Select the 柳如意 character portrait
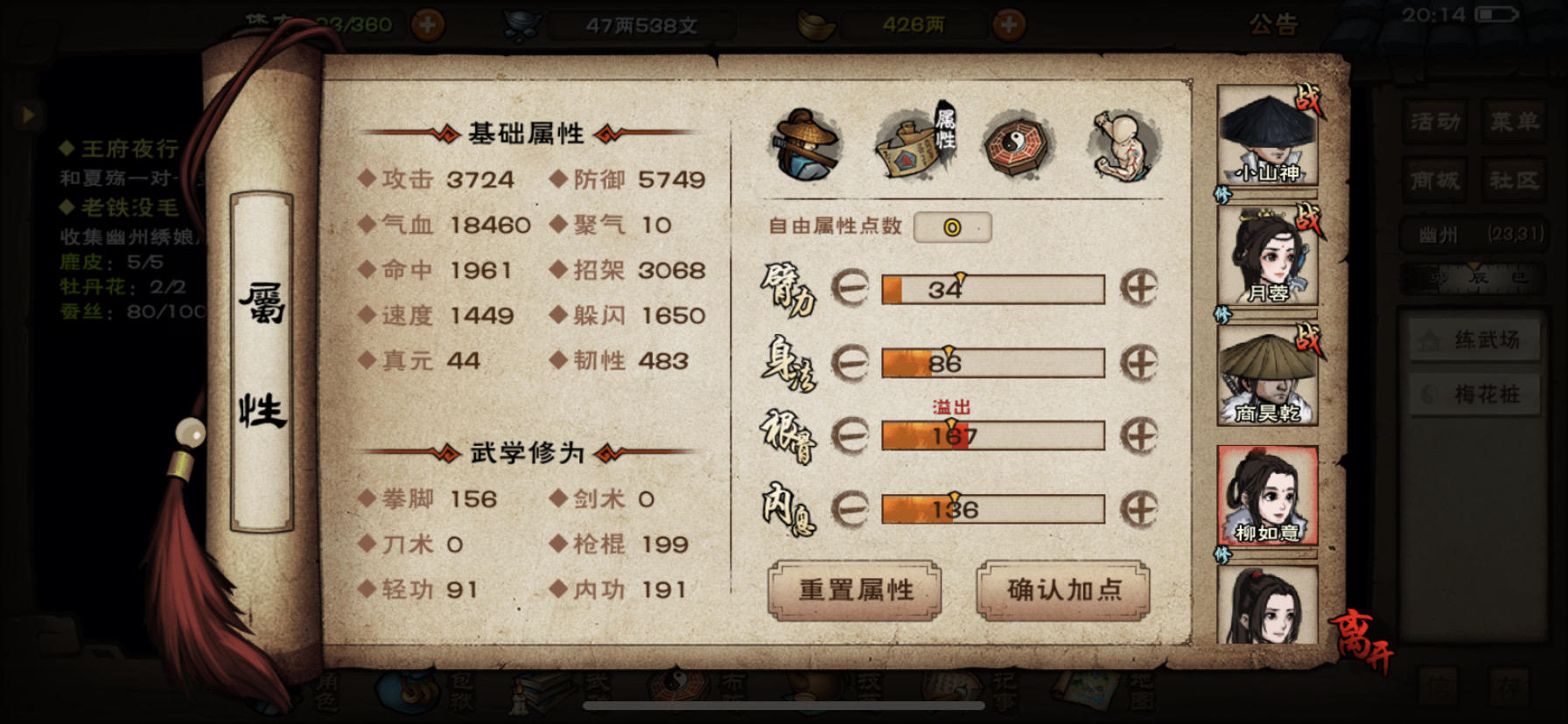The image size is (1568, 724). click(x=1268, y=496)
